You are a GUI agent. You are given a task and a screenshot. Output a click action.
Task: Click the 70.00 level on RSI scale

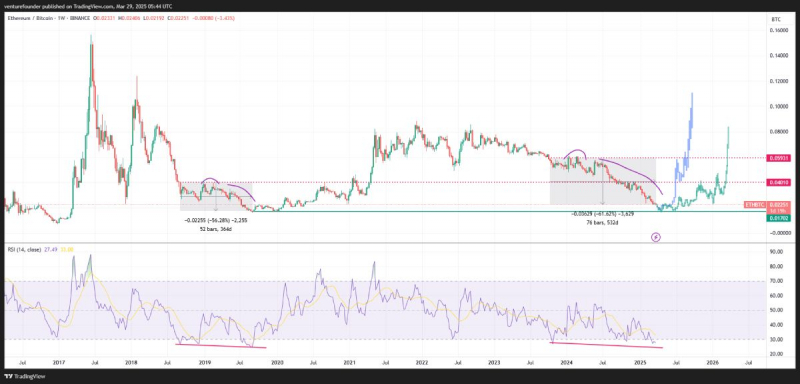pyautogui.click(x=777, y=281)
